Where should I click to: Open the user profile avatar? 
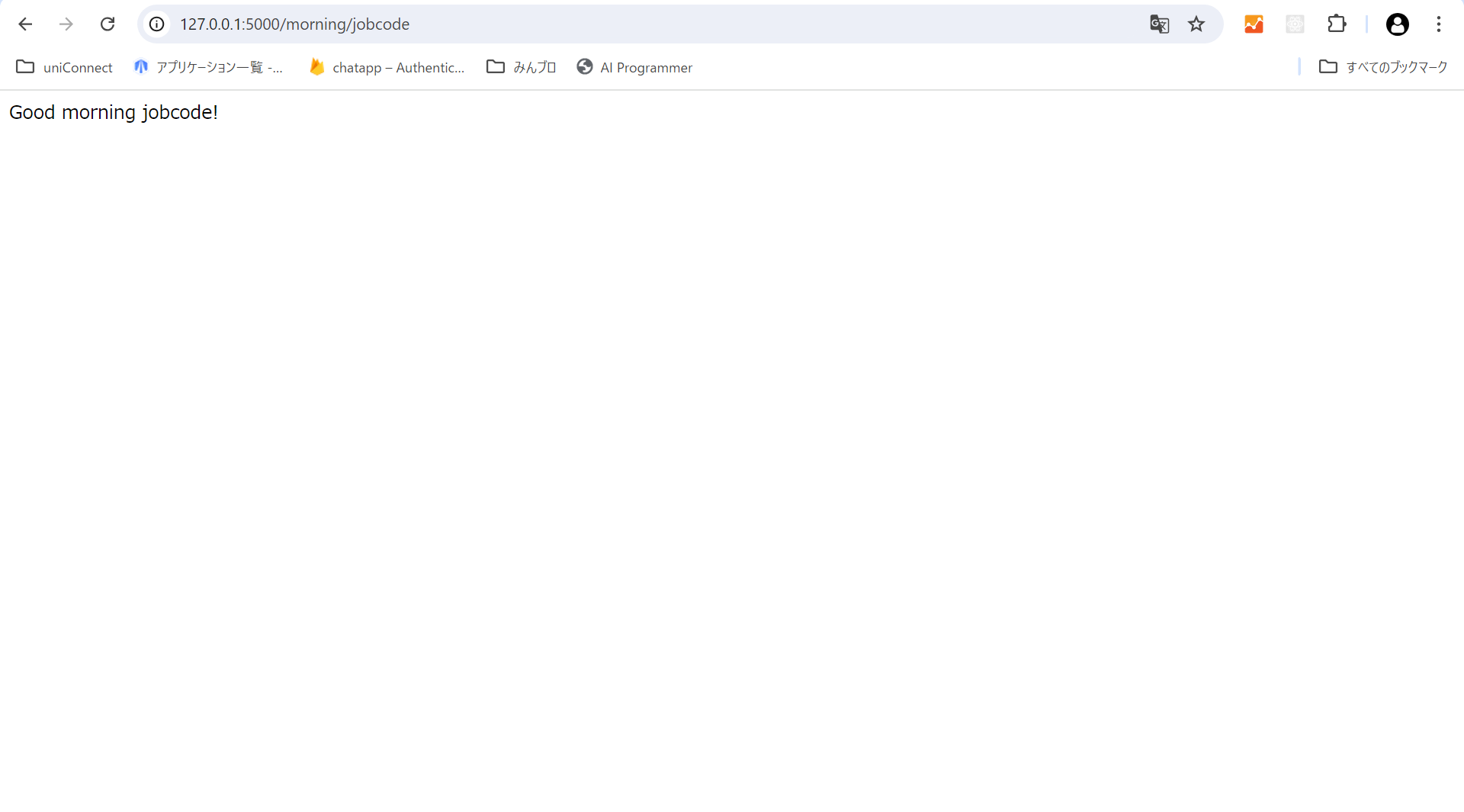click(1397, 24)
